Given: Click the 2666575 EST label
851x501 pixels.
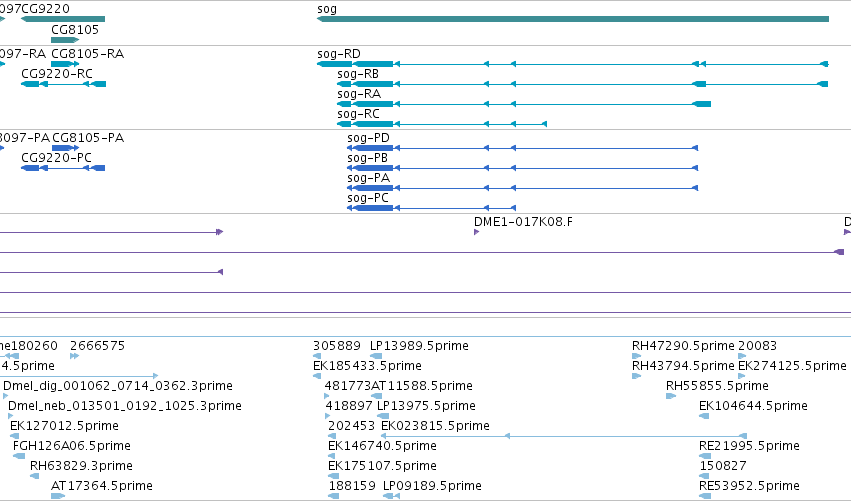Looking at the screenshot, I should (98, 346).
